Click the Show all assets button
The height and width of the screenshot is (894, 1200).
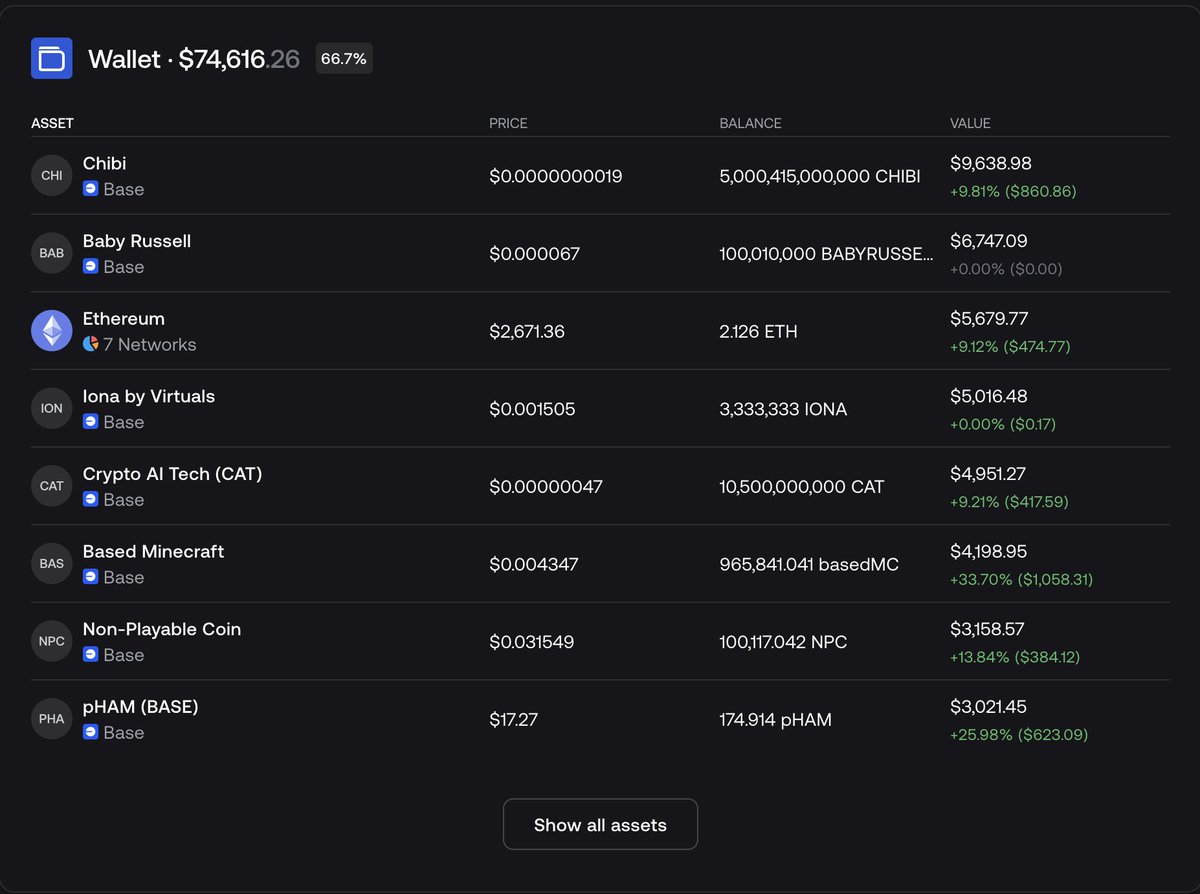pos(600,825)
